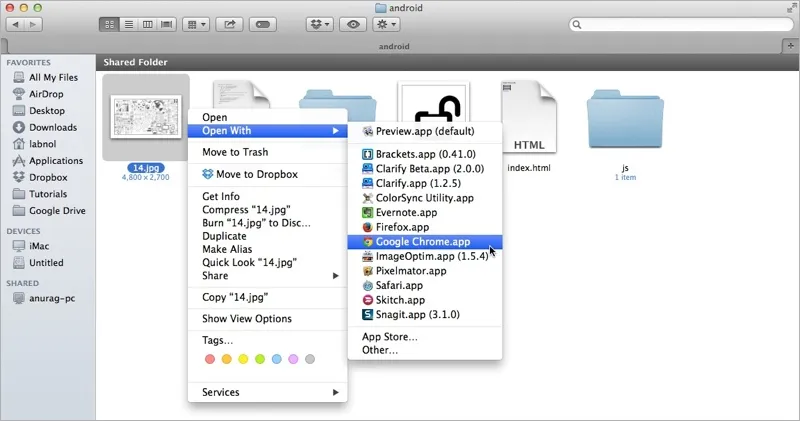Viewport: 800px width, 421px height.
Task: Choose Other… in Open With submenu
Action: [425, 350]
